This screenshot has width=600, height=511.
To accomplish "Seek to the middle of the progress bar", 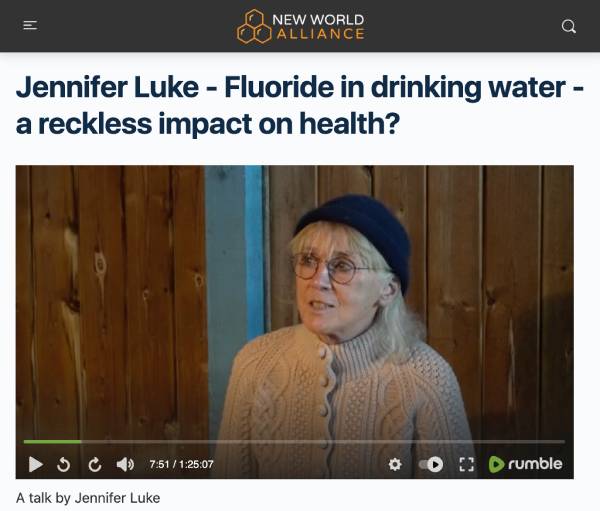I will (x=294, y=442).
